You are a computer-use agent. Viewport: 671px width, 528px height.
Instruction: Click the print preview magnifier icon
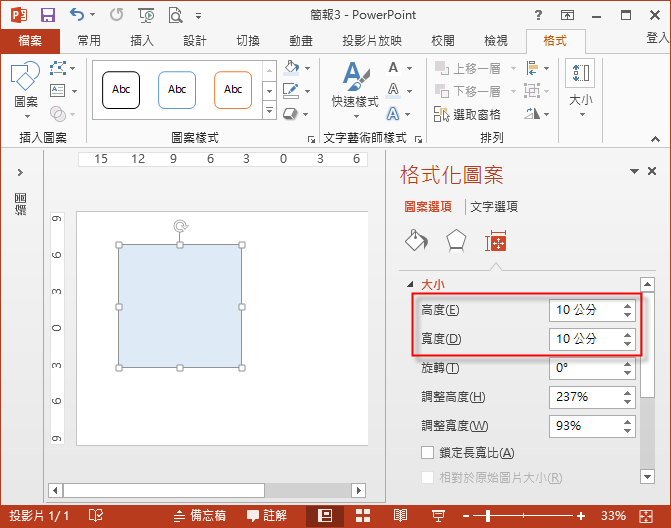coord(175,15)
